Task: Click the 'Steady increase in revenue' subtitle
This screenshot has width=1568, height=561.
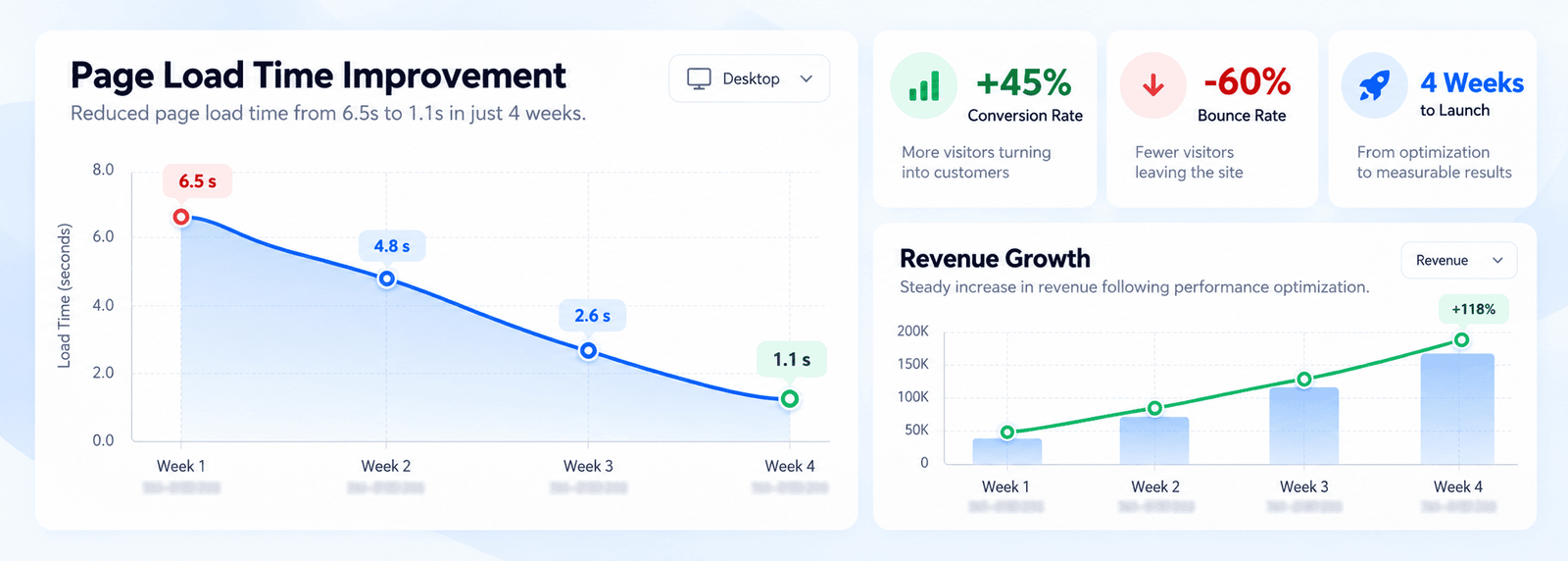Action: pyautogui.click(x=1134, y=287)
